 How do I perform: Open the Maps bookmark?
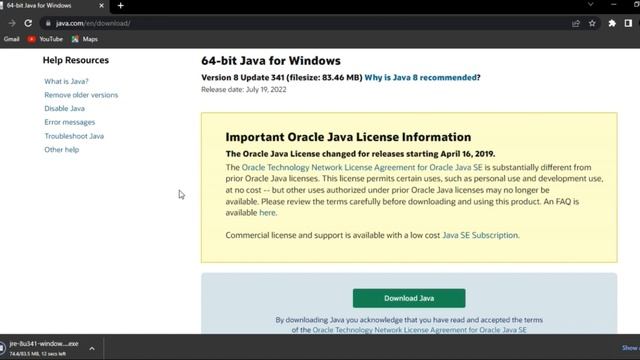pos(84,39)
